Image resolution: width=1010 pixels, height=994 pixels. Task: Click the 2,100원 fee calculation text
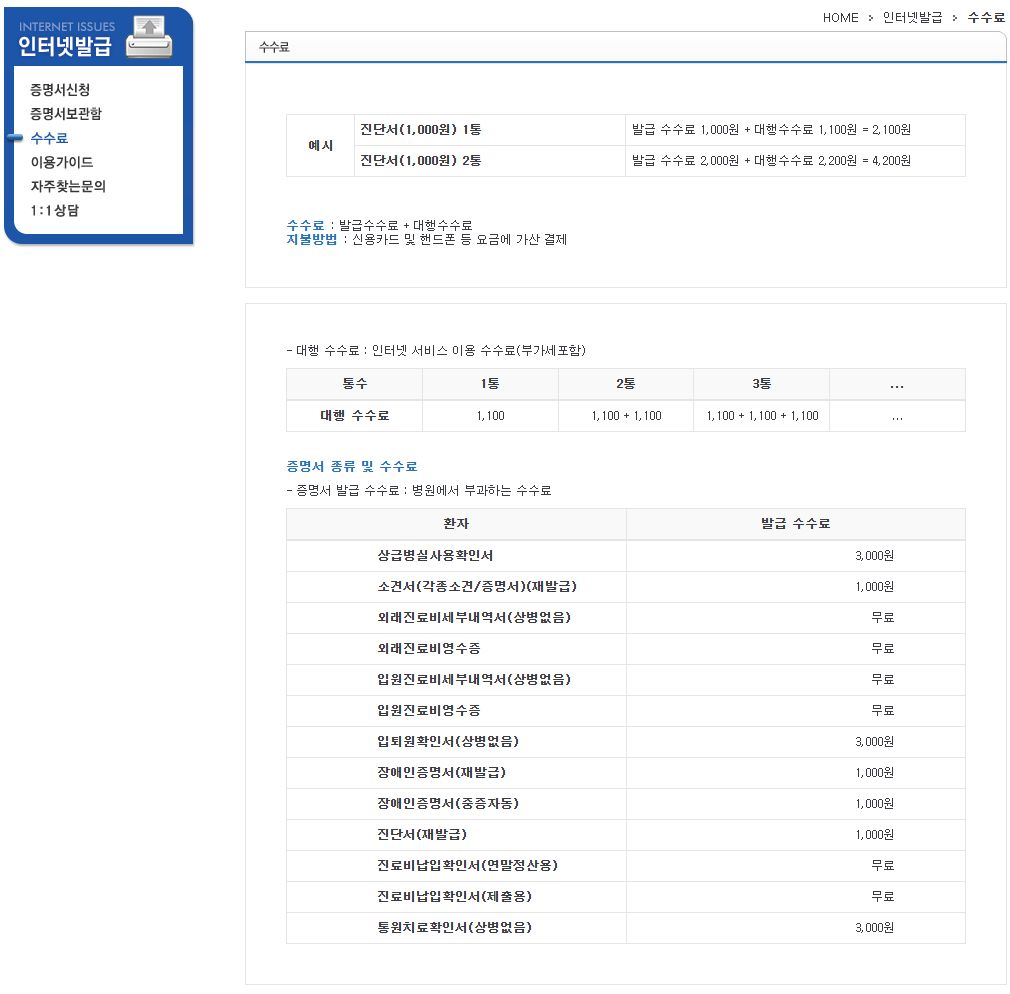(771, 129)
